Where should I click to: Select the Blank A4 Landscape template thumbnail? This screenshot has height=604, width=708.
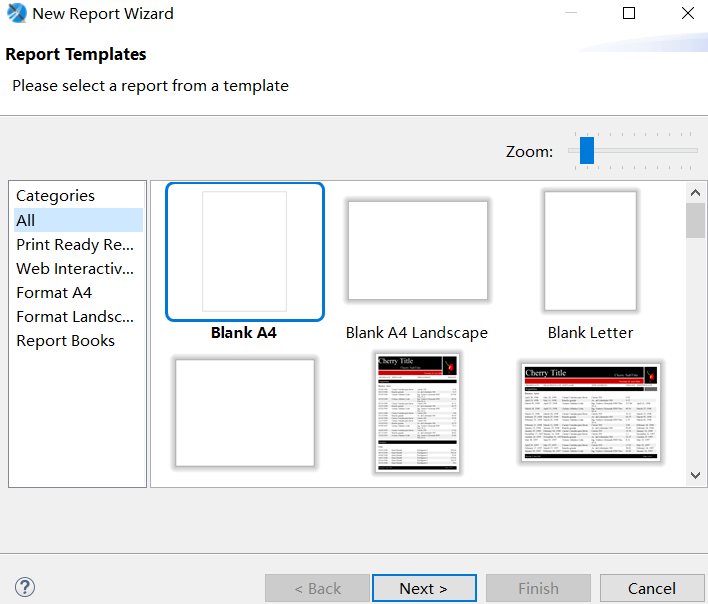click(418, 251)
